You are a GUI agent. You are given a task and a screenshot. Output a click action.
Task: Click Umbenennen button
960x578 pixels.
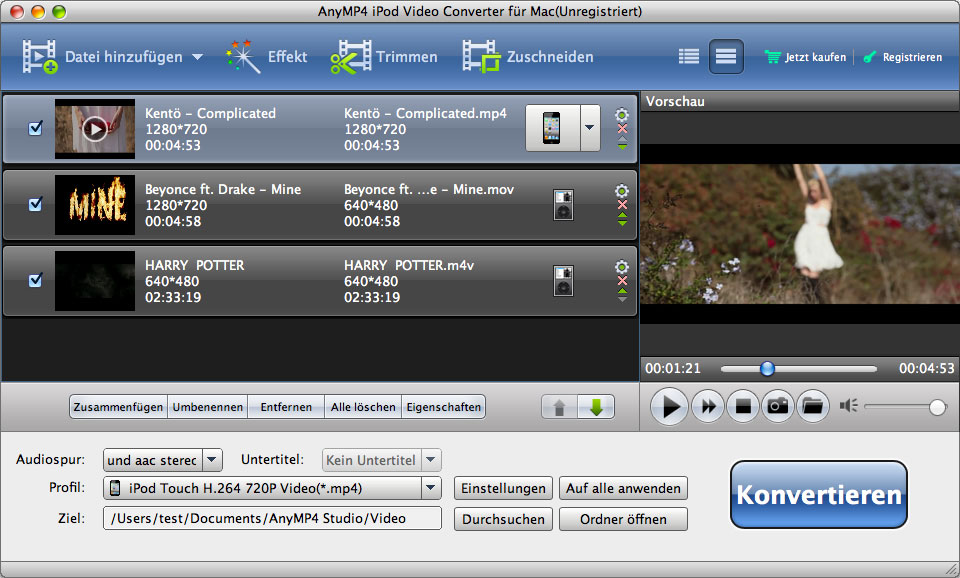point(208,407)
